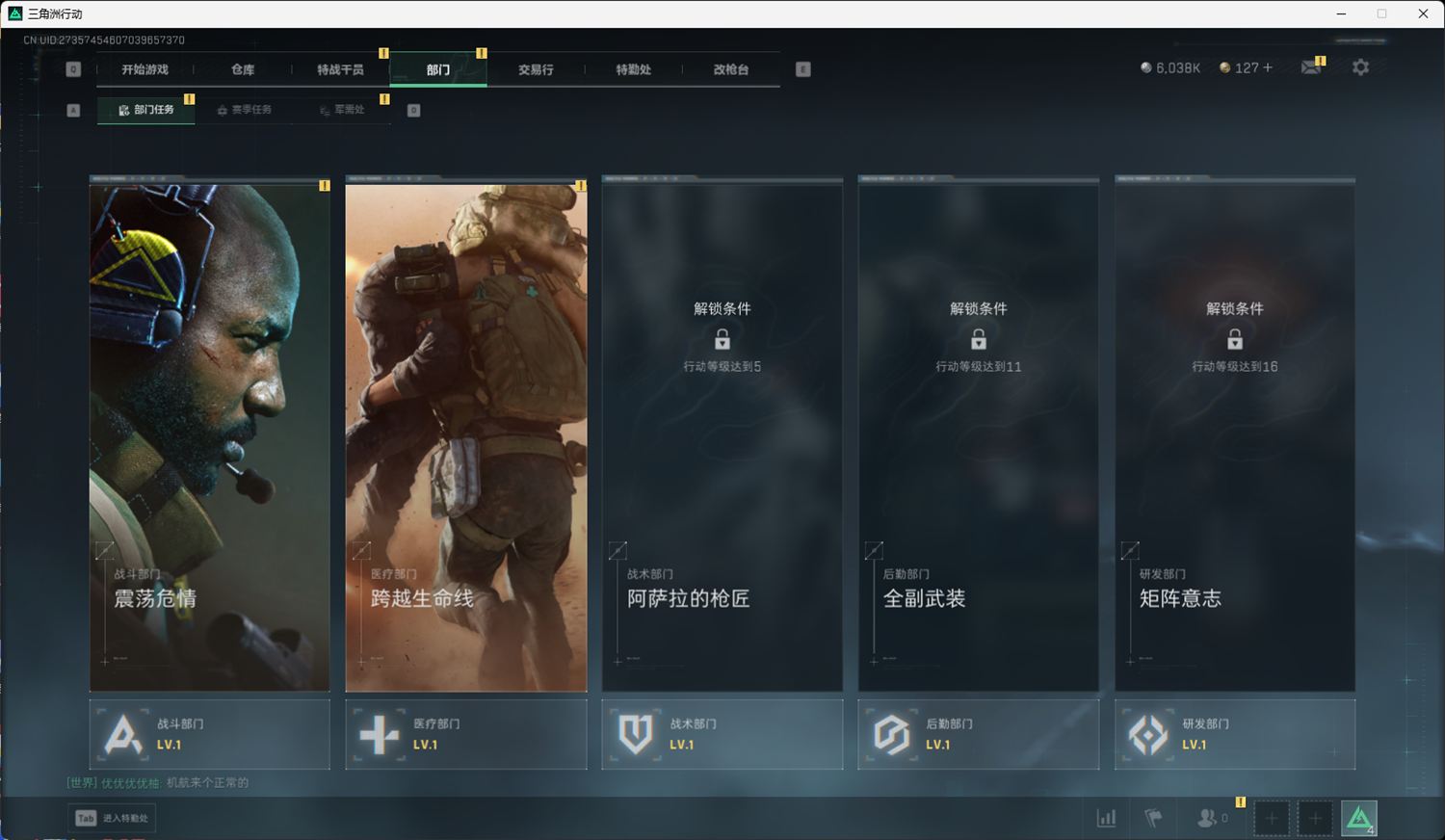Viewport: 1445px width, 840px height.
Task: Open the 赛季任务 sub-tab
Action: click(245, 110)
